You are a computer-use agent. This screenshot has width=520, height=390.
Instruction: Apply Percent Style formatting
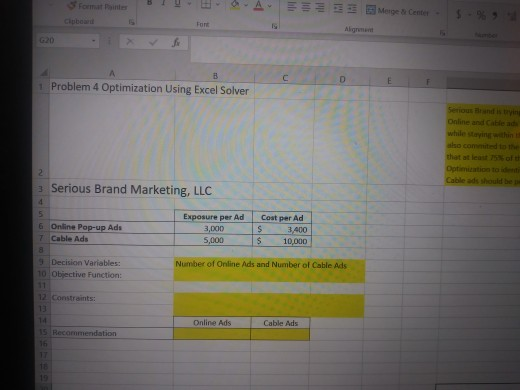481,15
